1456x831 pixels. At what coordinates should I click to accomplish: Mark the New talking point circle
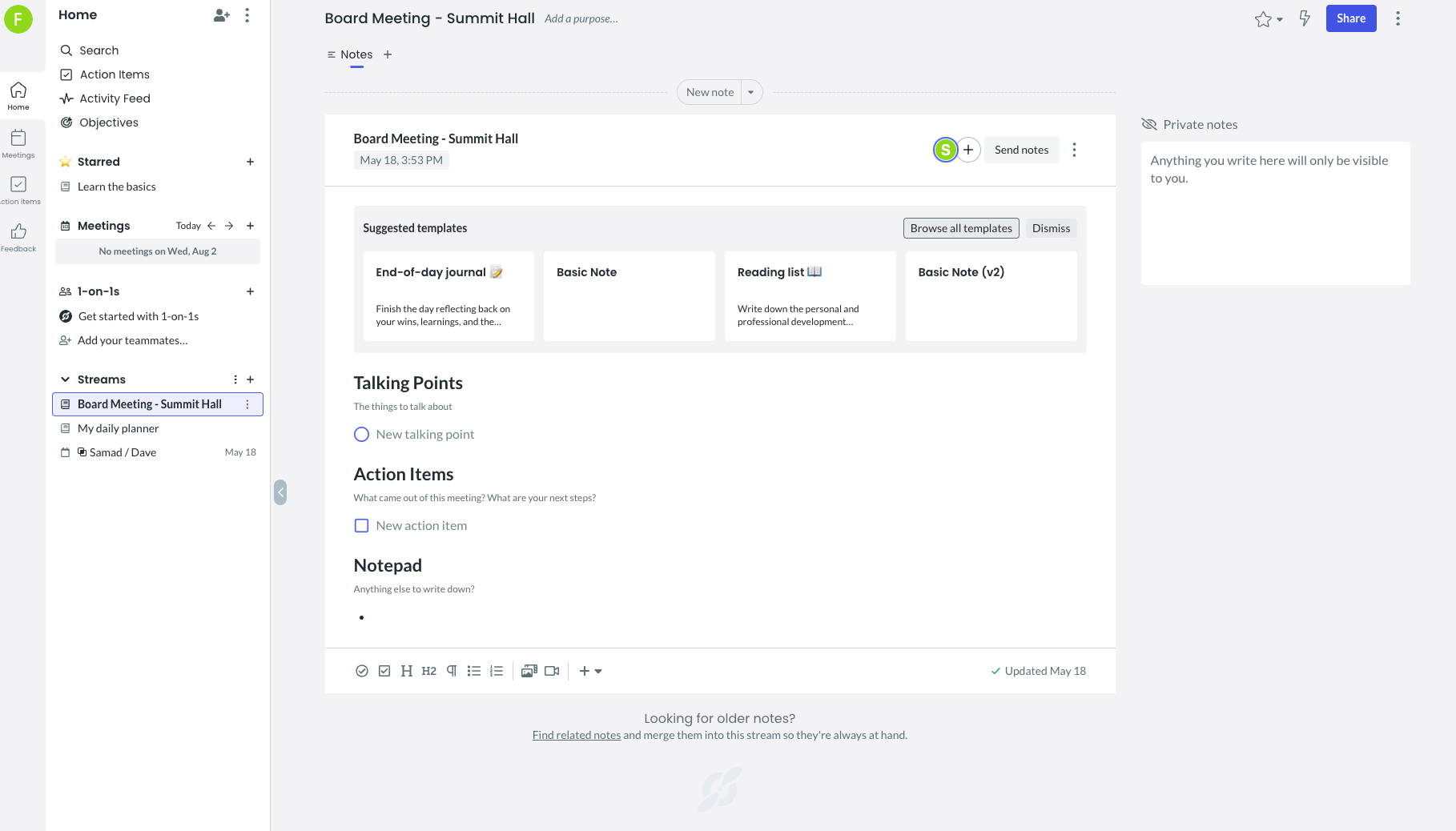click(361, 435)
